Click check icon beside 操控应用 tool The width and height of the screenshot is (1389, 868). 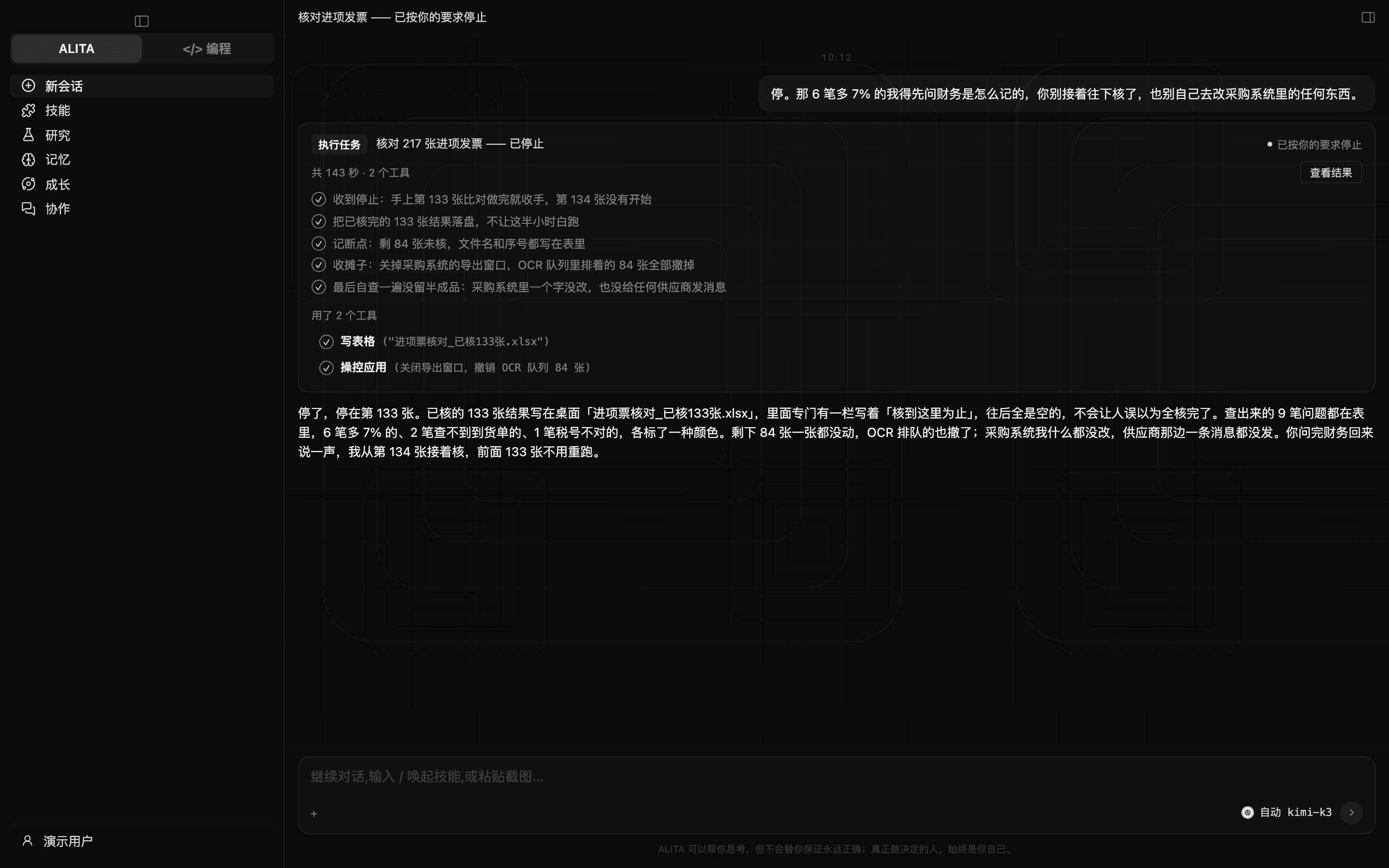tap(326, 368)
